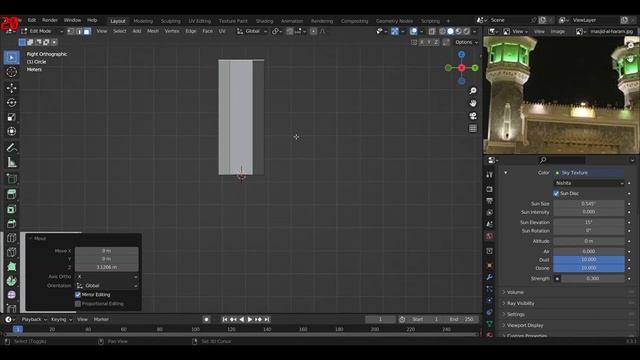Open the Options dropdown in viewport
Image resolution: width=640 pixels, height=360 pixels.
click(466, 42)
